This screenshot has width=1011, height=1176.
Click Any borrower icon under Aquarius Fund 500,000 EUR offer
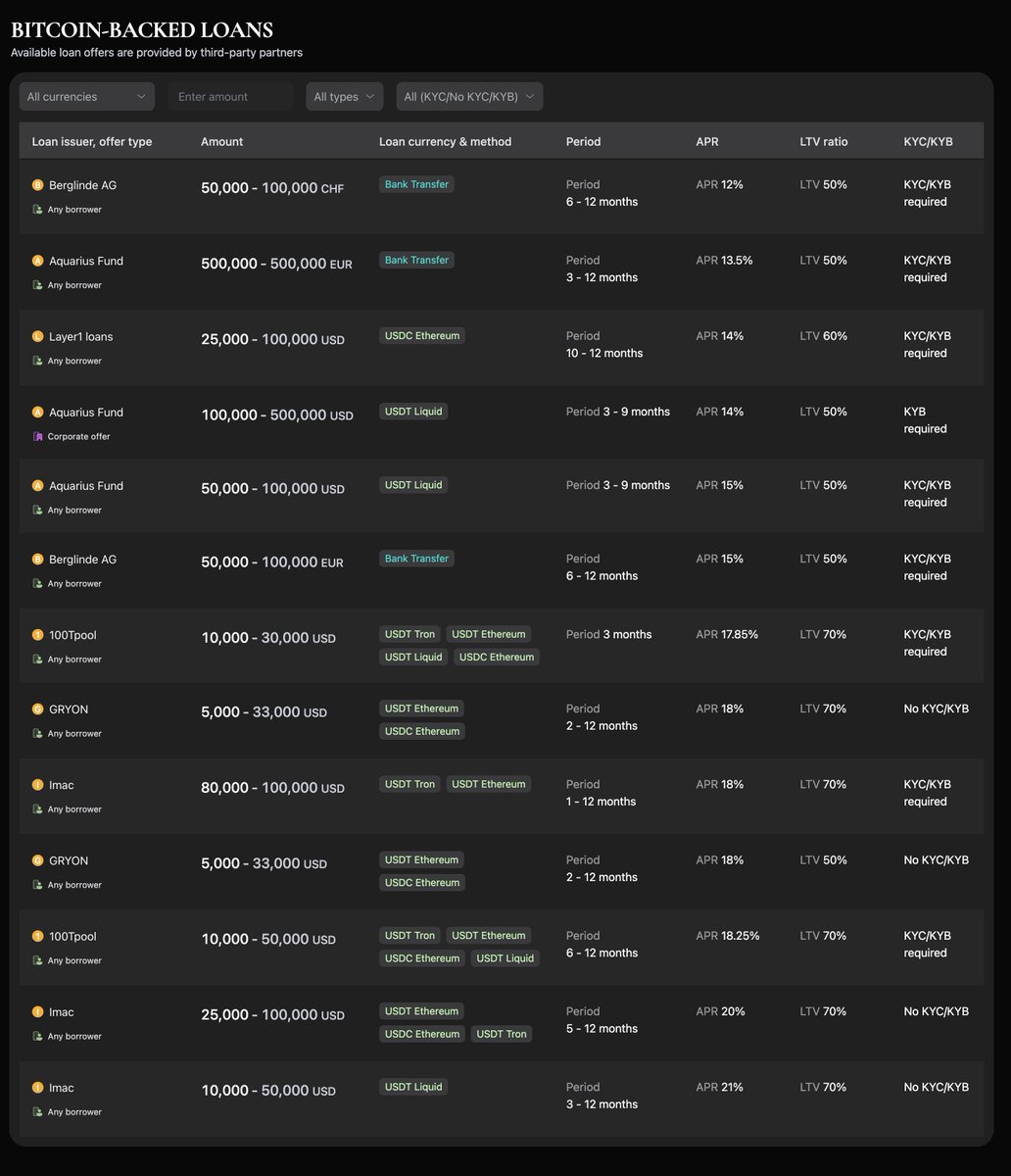[x=37, y=285]
